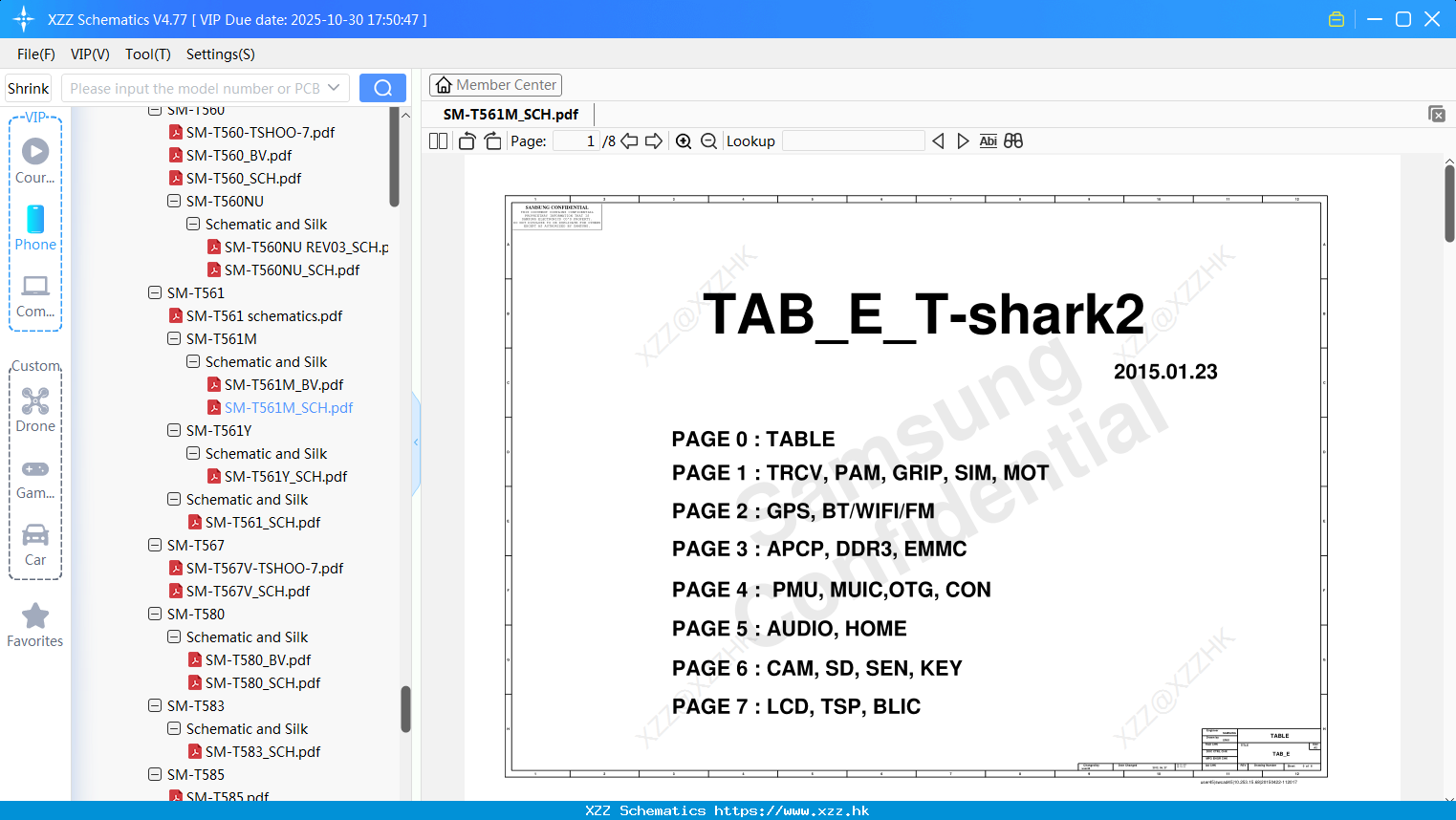The height and width of the screenshot is (820, 1456).
Task: Open Favorites star icon
Action: coord(35,625)
